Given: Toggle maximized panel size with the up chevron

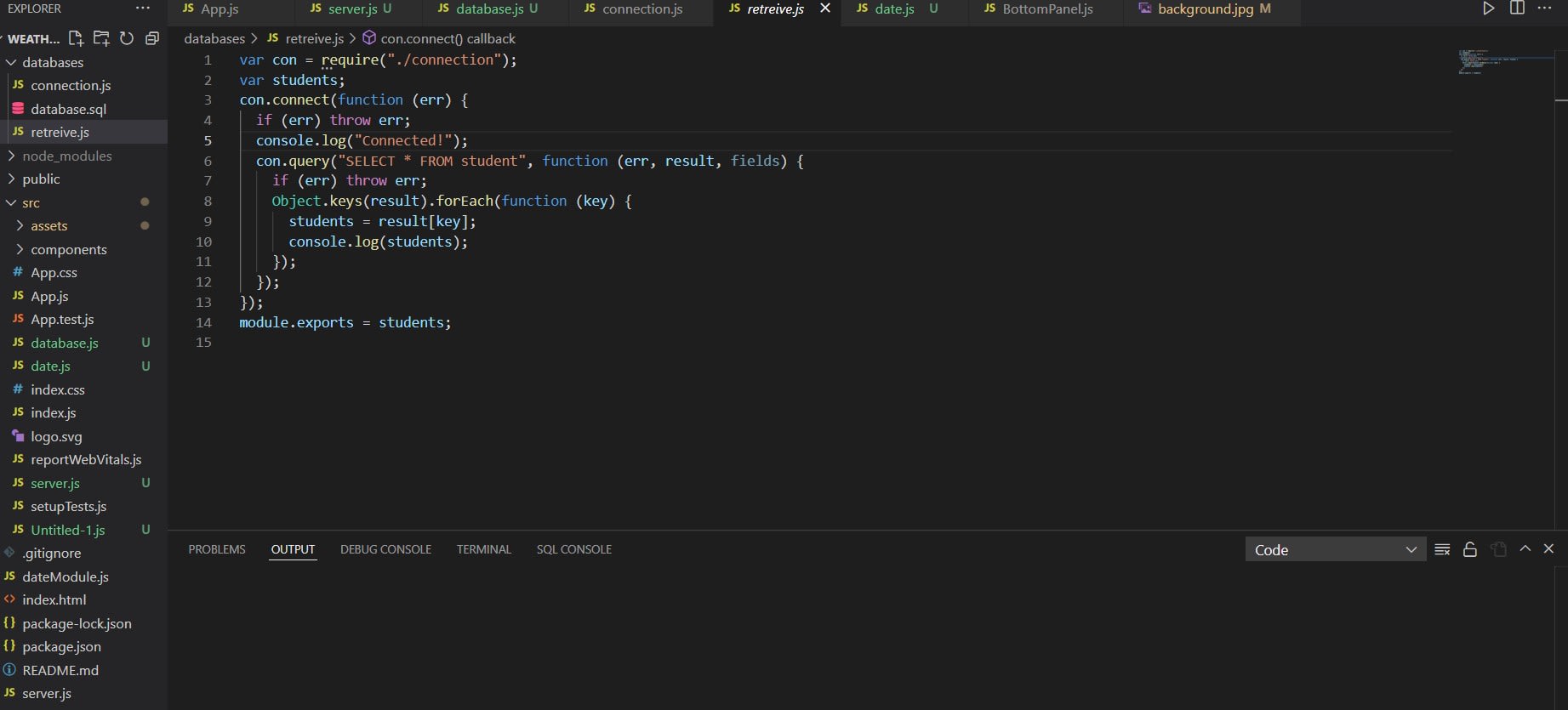Looking at the screenshot, I should pos(1525,549).
